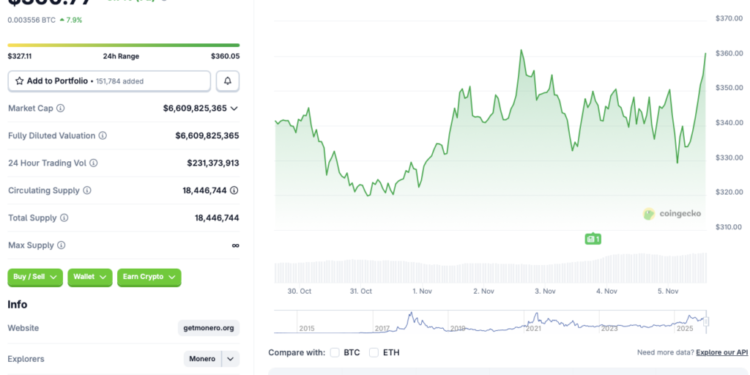This screenshot has width=750, height=375.
Task: Follow the Explore our API link
Action: point(722,353)
